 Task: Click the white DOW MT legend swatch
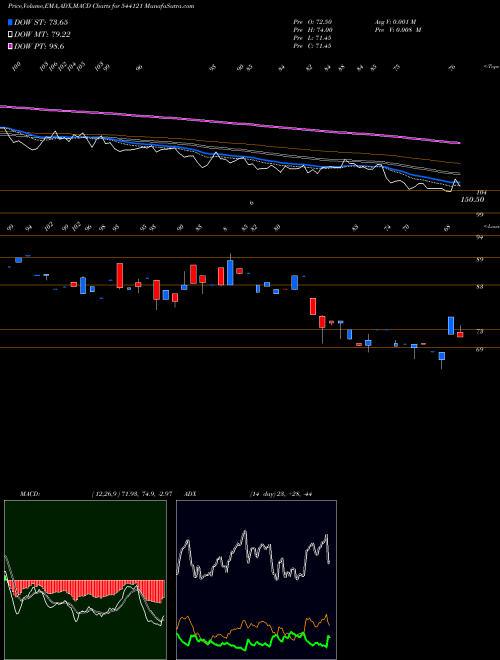pos(10,35)
